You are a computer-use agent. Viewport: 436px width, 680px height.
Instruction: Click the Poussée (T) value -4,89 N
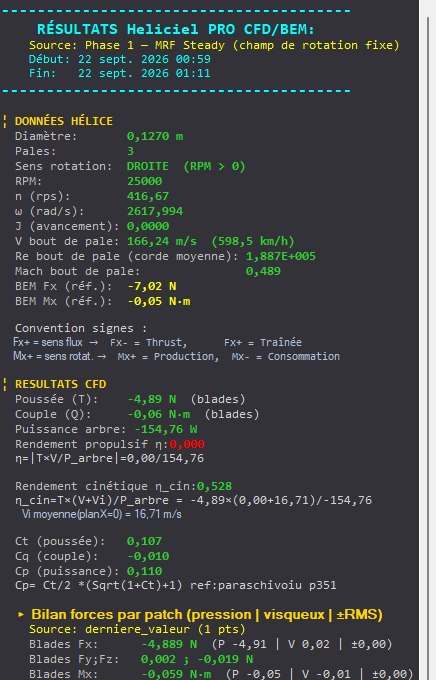click(152, 399)
